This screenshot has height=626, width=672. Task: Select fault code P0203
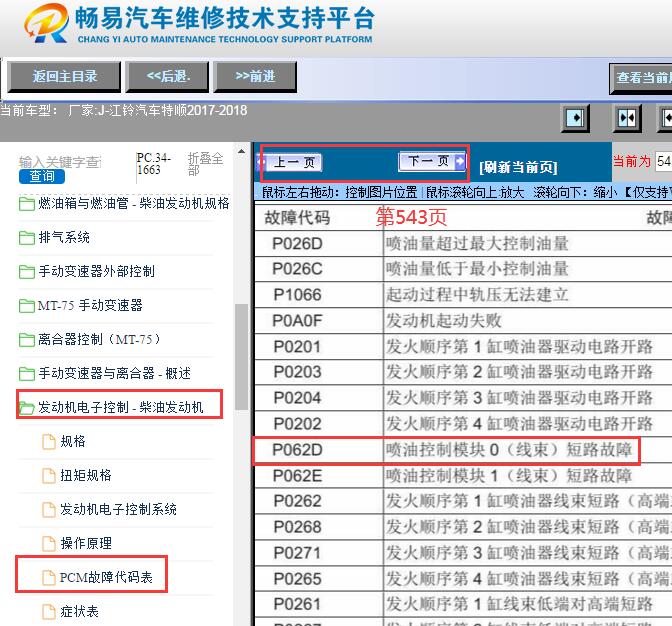[x=297, y=371]
